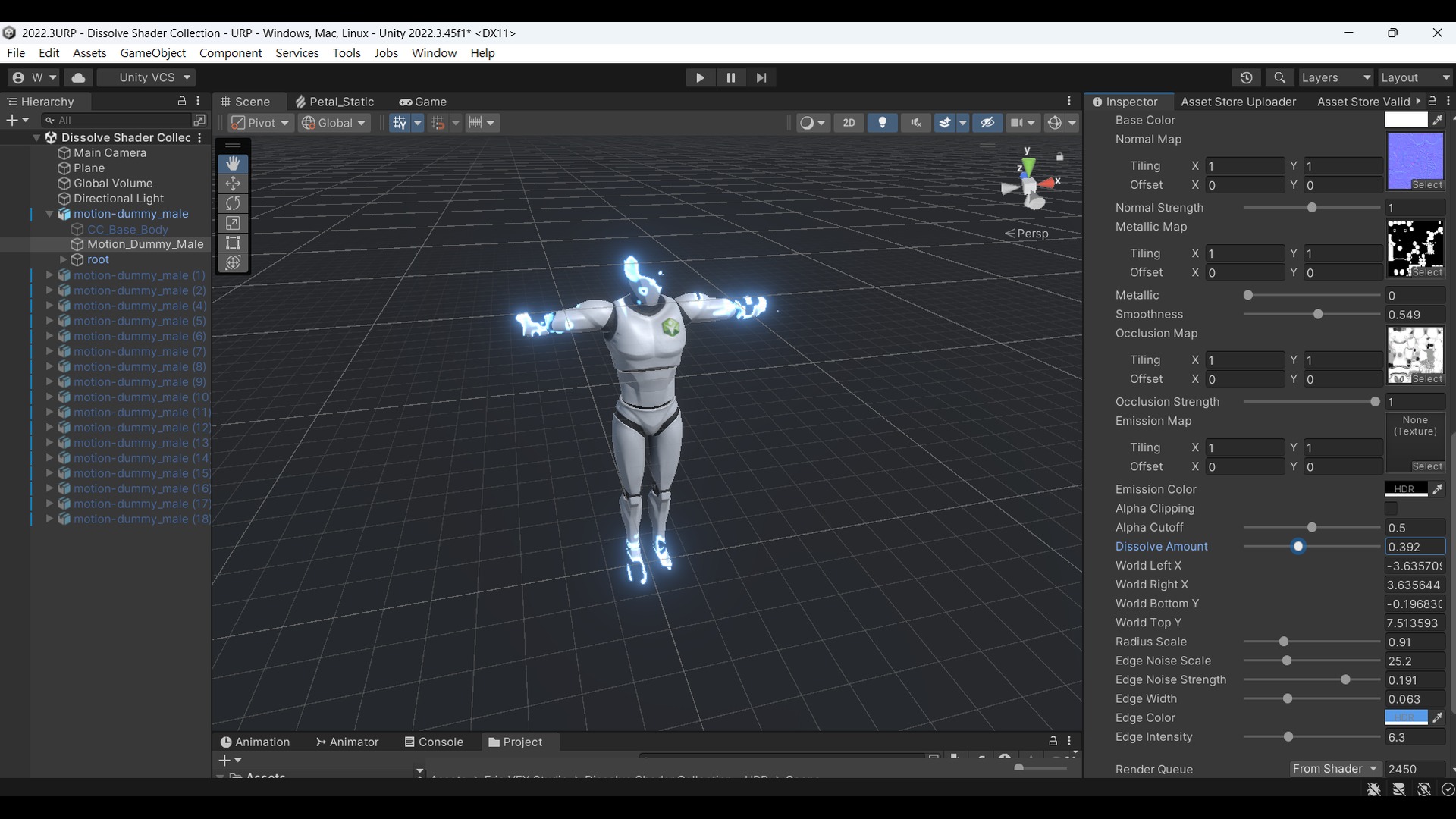Click the Radius Scale value field
This screenshot has width=1456, height=819.
click(1414, 642)
